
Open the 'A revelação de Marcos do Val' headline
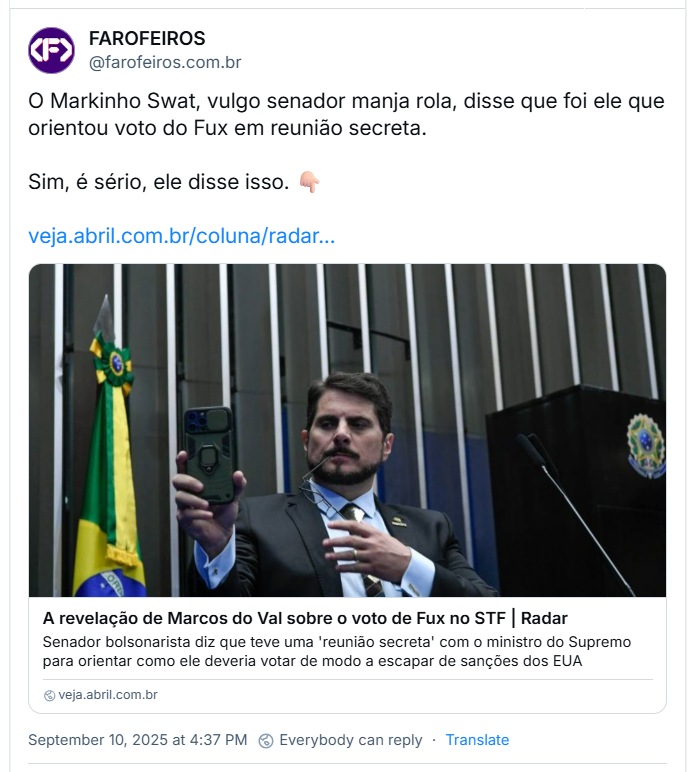click(305, 618)
